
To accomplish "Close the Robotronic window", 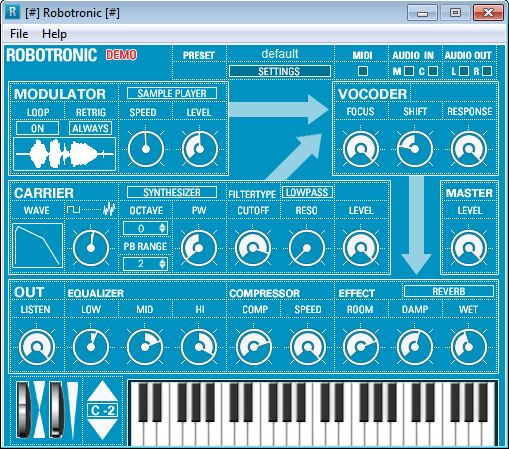I will point(488,13).
